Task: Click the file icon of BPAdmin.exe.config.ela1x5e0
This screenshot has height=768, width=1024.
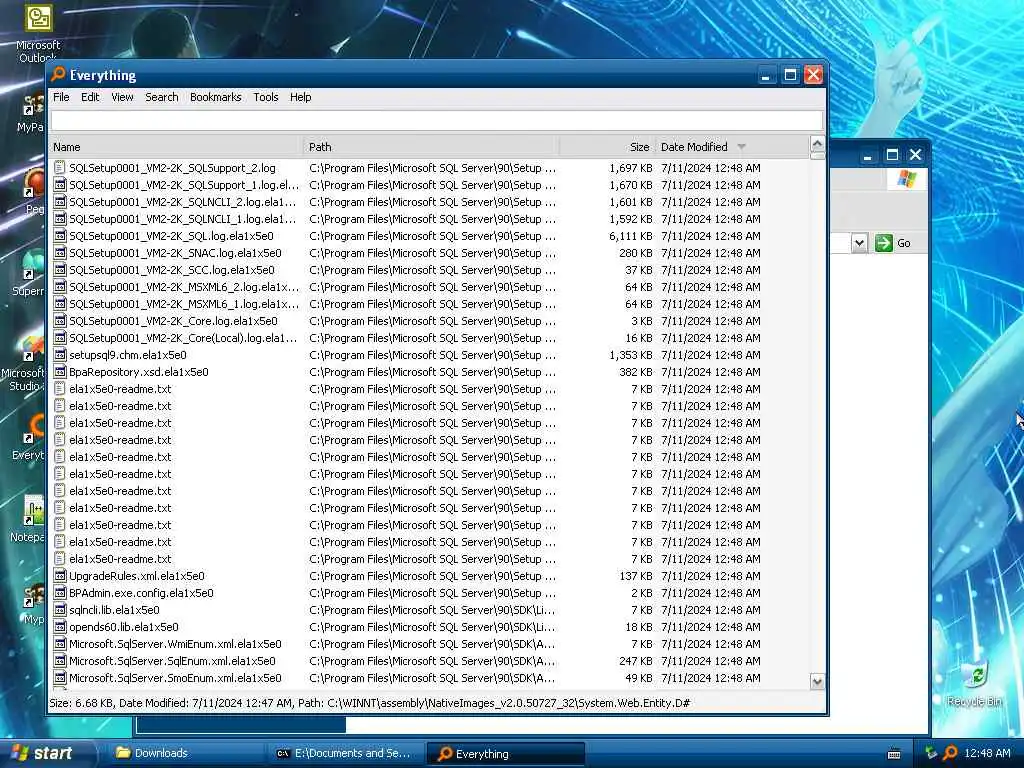Action: (60, 593)
